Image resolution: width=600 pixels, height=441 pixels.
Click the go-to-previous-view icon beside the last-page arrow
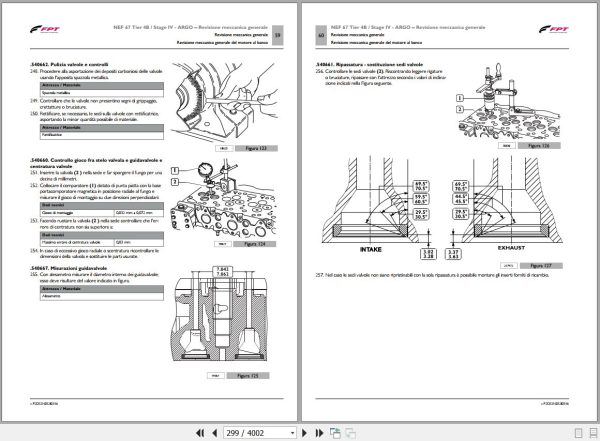tap(335, 433)
